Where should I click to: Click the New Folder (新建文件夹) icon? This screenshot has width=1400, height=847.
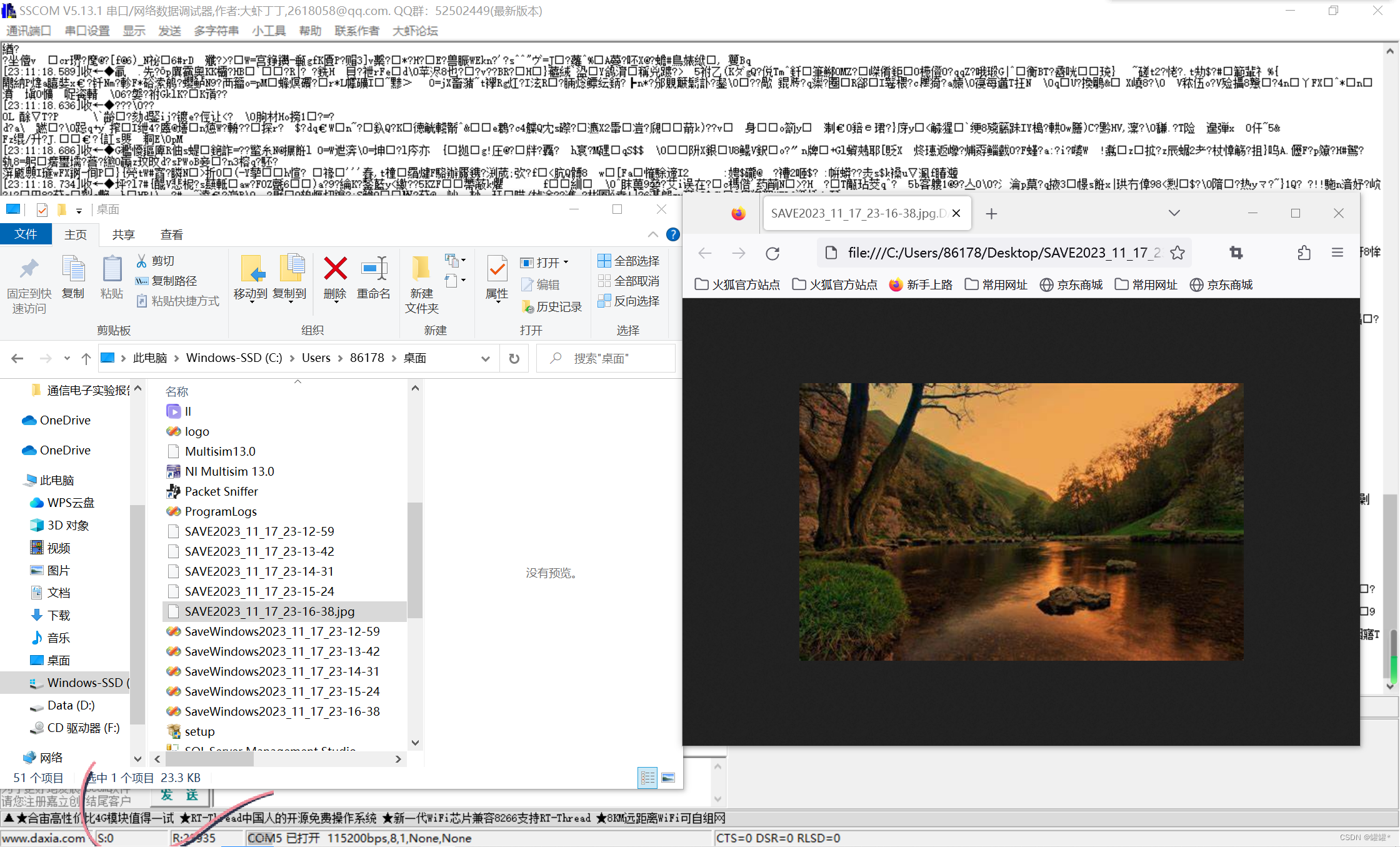coord(421,269)
